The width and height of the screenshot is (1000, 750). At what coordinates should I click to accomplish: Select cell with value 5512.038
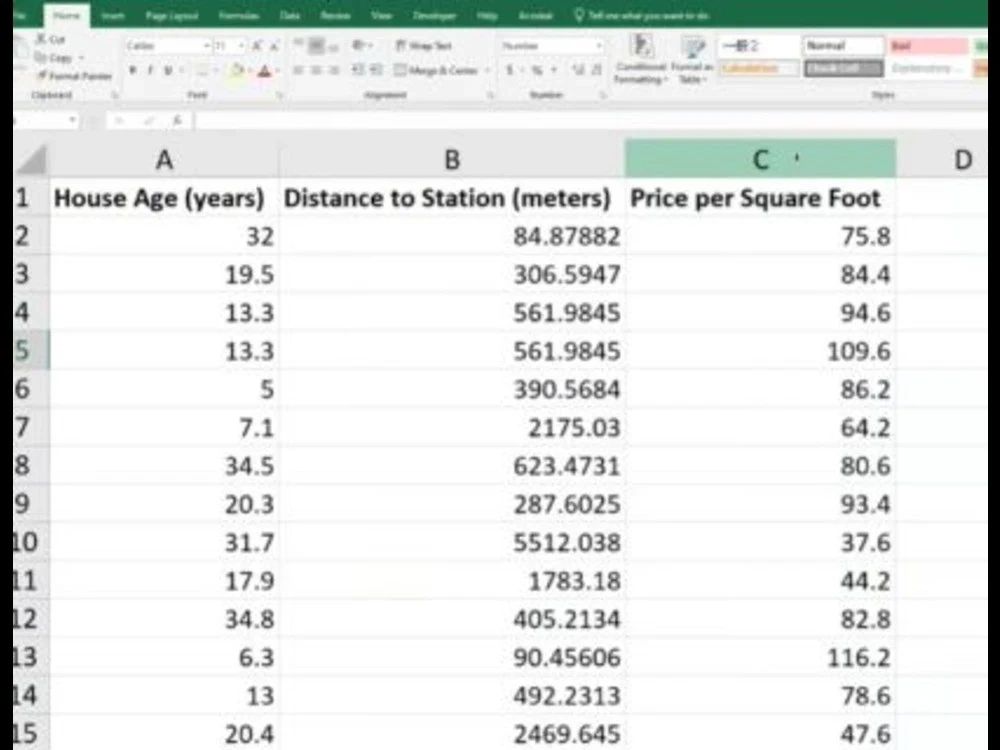pos(452,543)
